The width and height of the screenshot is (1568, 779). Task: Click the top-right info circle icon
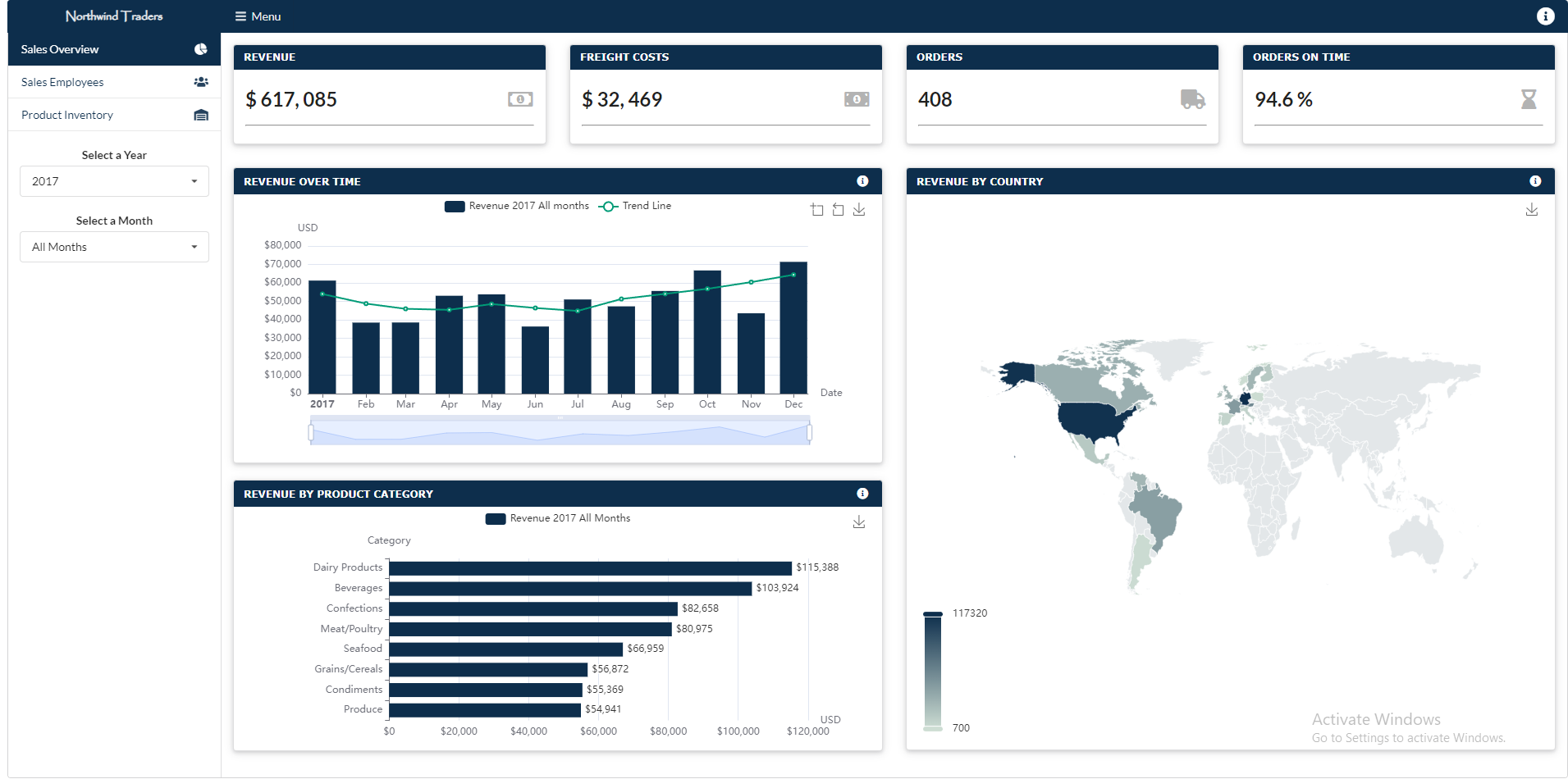[x=1545, y=16]
